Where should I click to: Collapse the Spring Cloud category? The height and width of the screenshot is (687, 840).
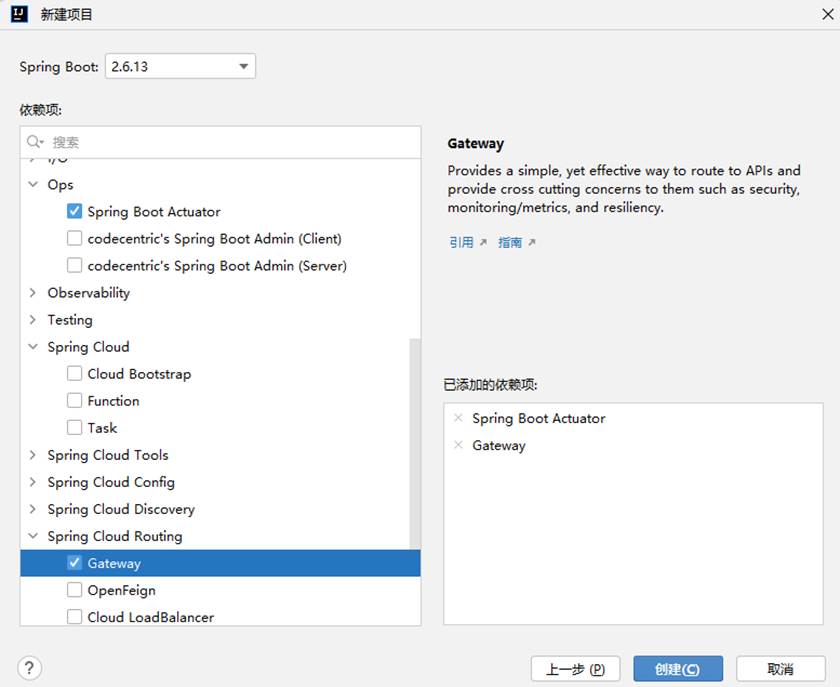pos(33,347)
